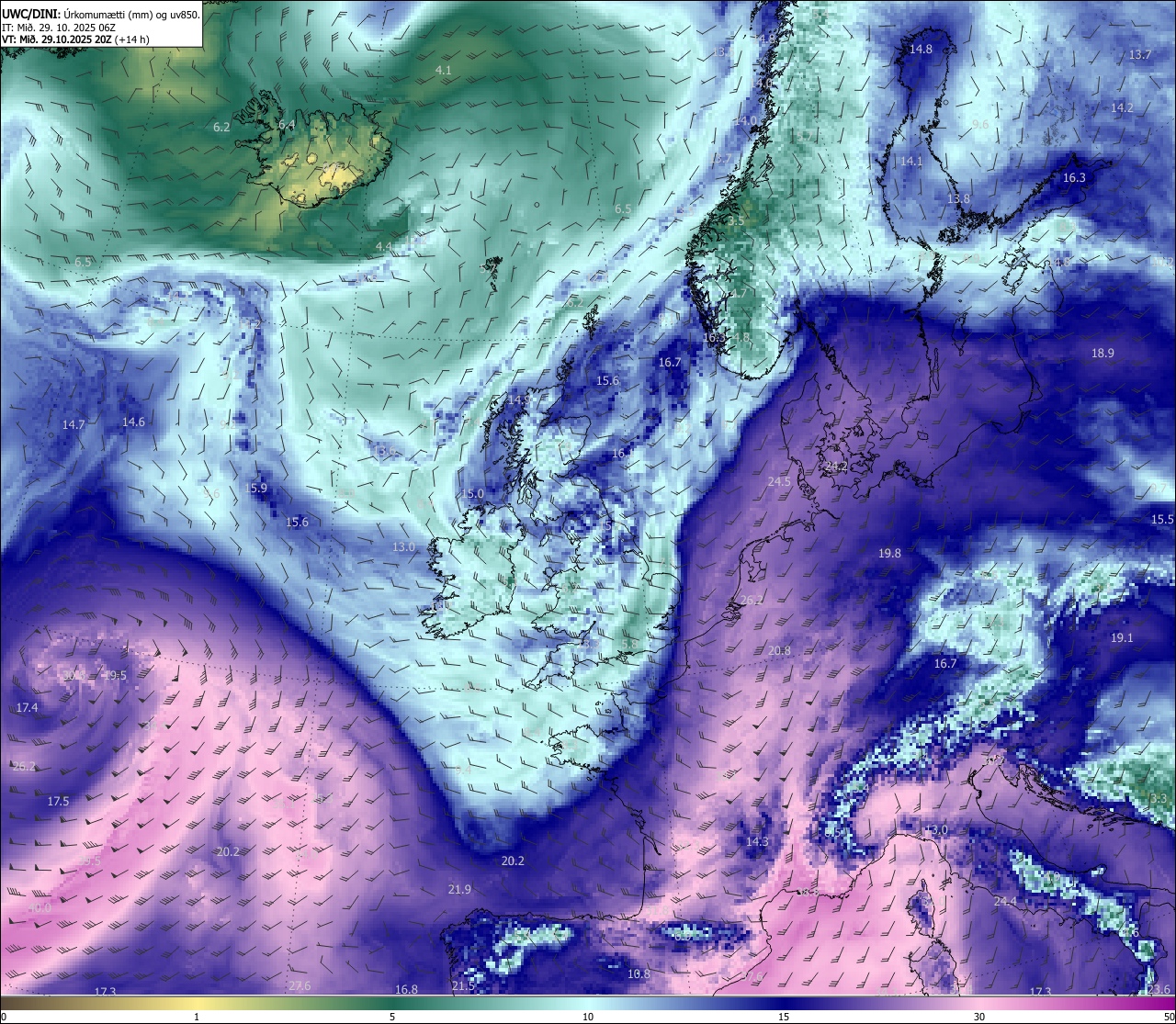Viewport: 1176px width, 1024px height.
Task: Click the 15.0 value near Northern Ireland
Action: pos(472,494)
